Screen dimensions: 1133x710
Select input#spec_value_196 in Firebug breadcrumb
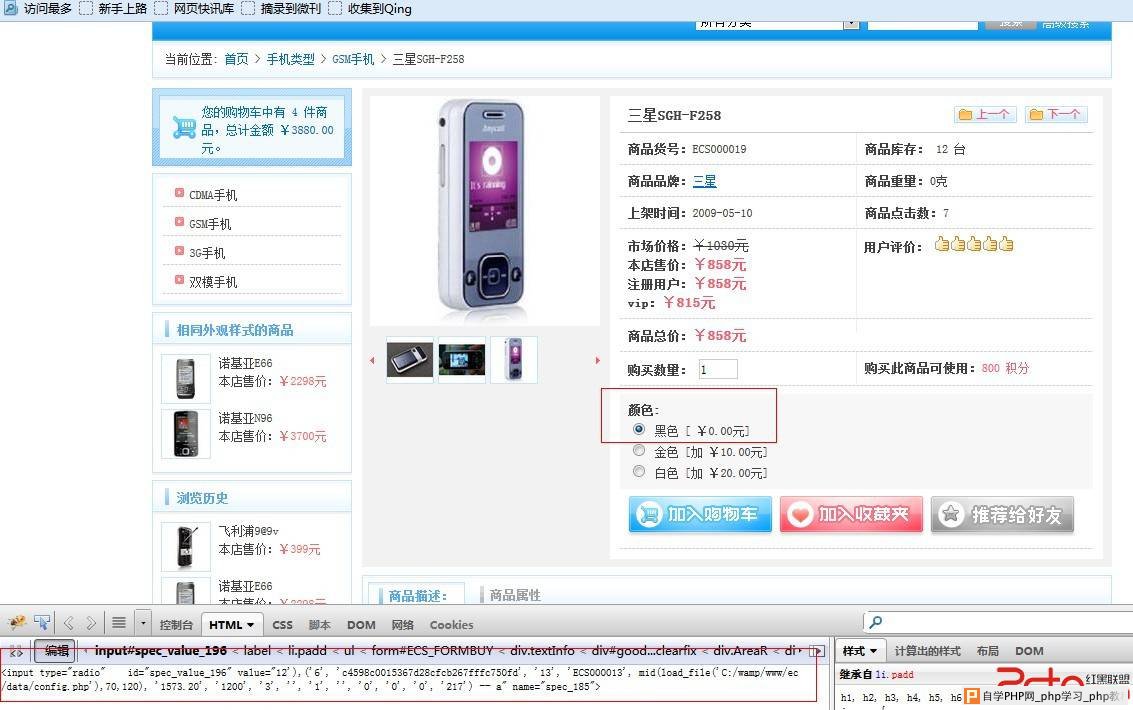point(160,651)
